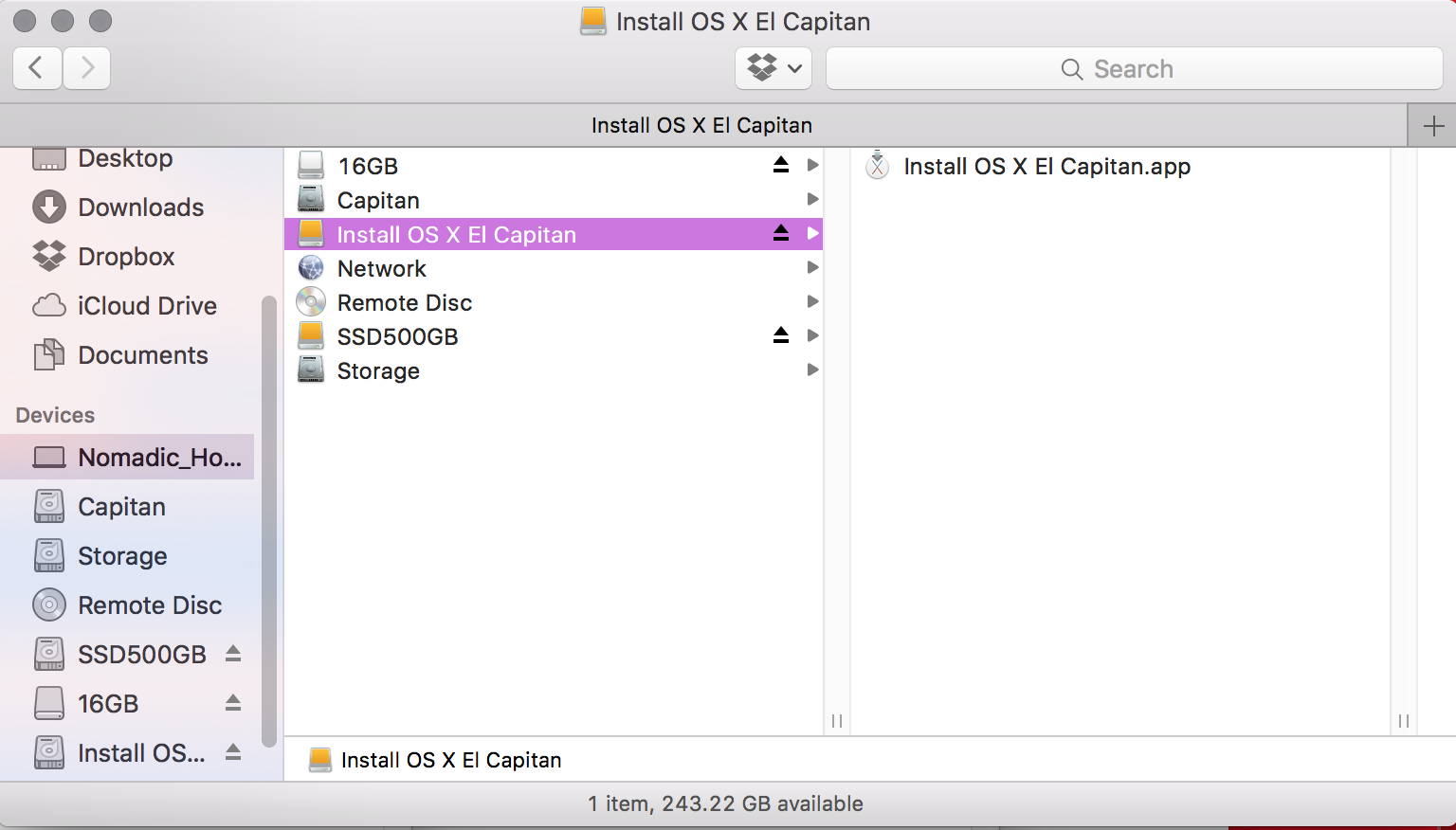Click the Devices sidebar section header
The width and height of the screenshot is (1456, 830).
55,416
